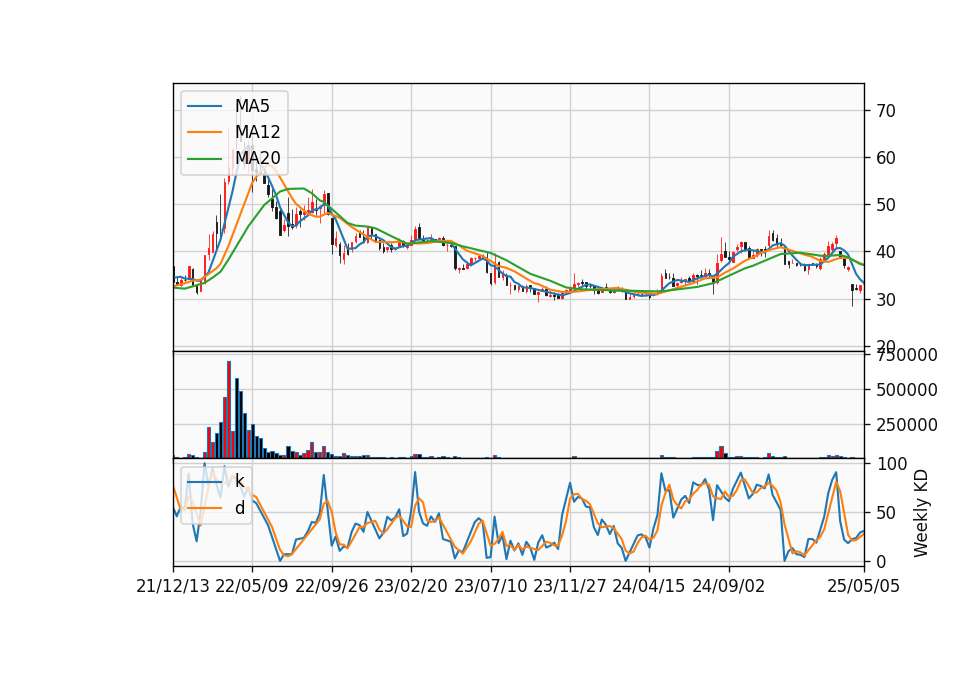Click the orange MA12 legend line sample
This screenshot has height=690, width=960.
(x=204, y=132)
